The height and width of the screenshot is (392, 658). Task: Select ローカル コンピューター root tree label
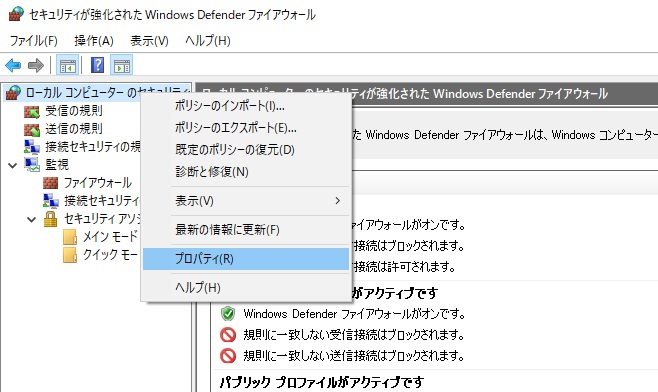pyautogui.click(x=107, y=92)
